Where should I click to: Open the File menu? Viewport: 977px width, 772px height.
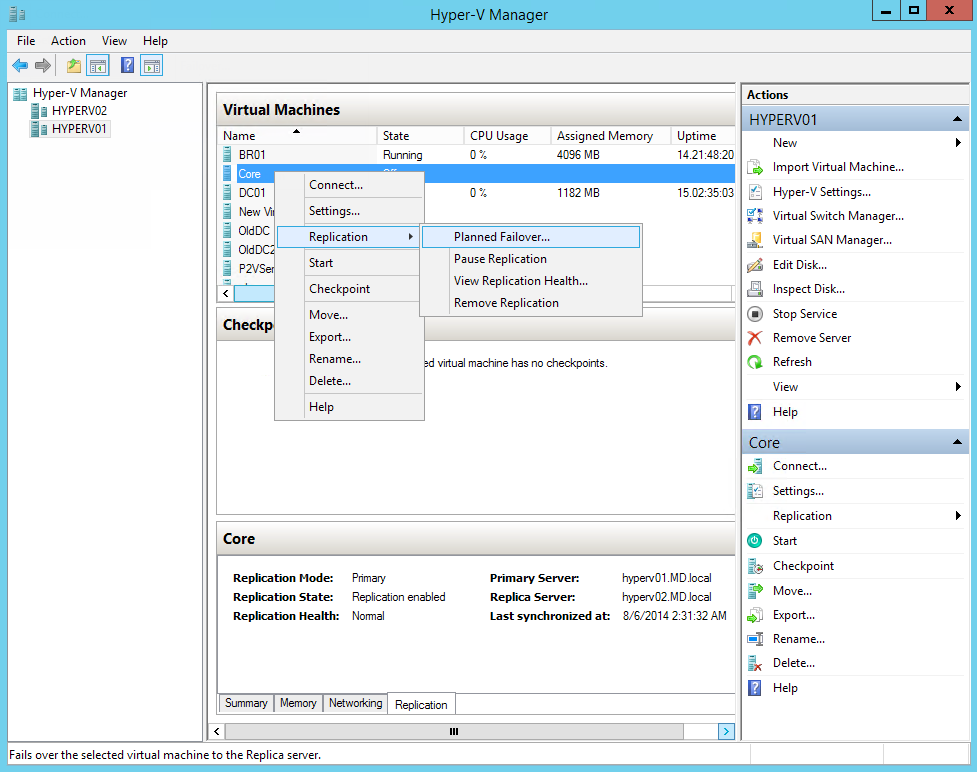(x=26, y=41)
